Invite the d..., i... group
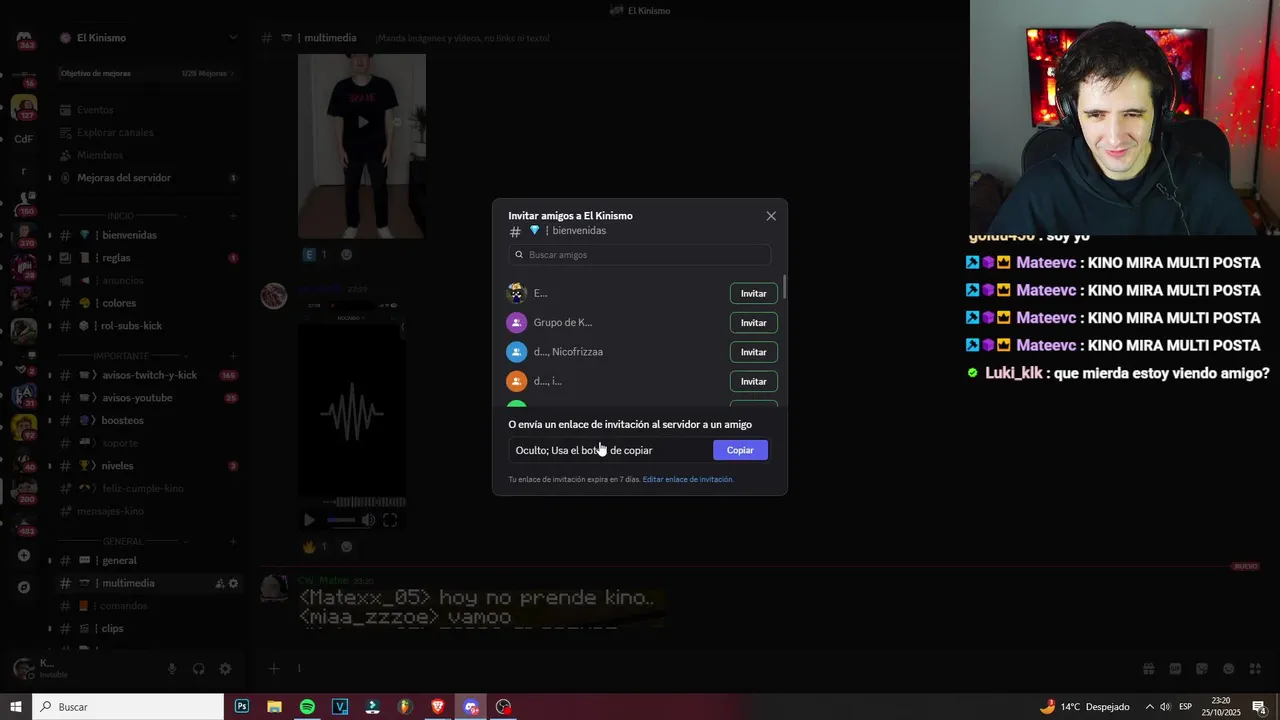Viewport: 1280px width, 720px height. pyautogui.click(x=754, y=381)
